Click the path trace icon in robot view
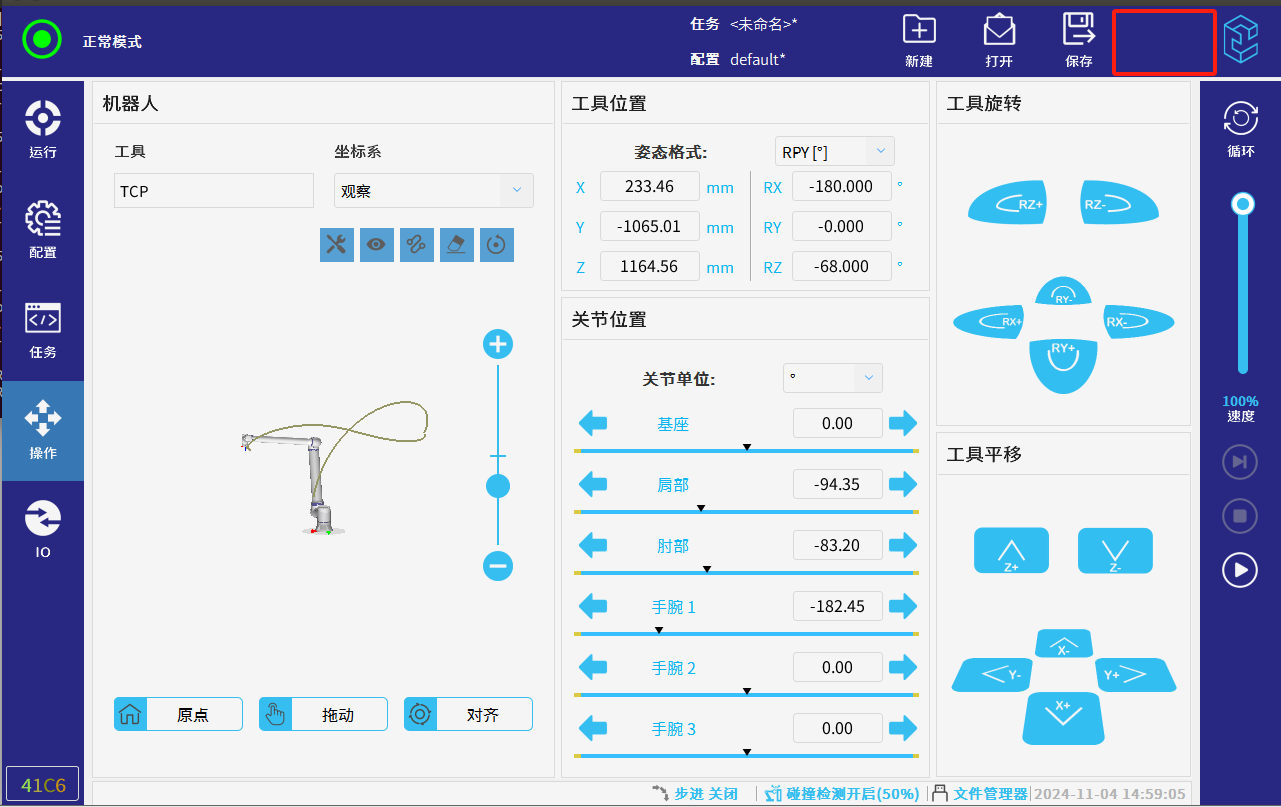The height and width of the screenshot is (807, 1281). tap(417, 244)
